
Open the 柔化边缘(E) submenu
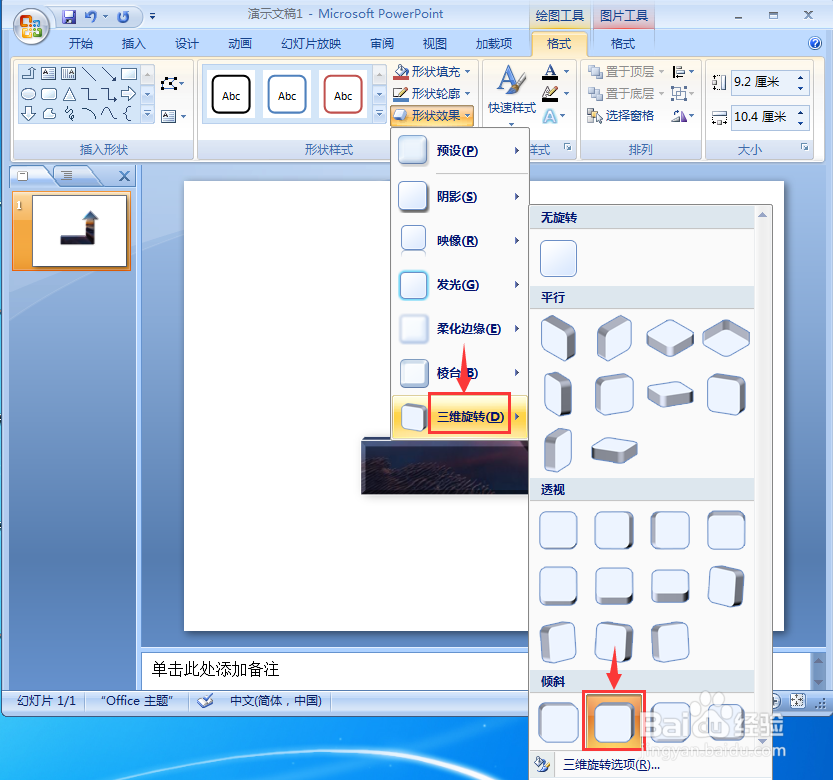pos(460,329)
